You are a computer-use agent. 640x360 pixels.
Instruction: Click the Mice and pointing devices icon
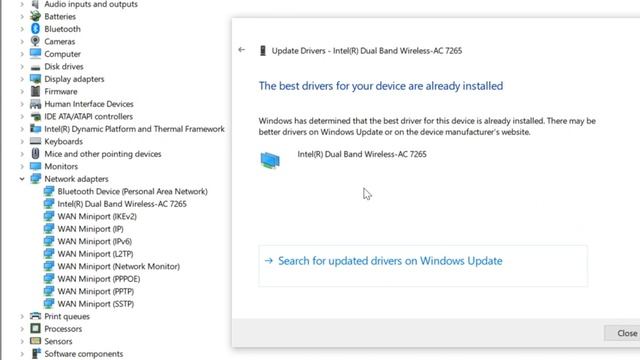[x=36, y=153]
